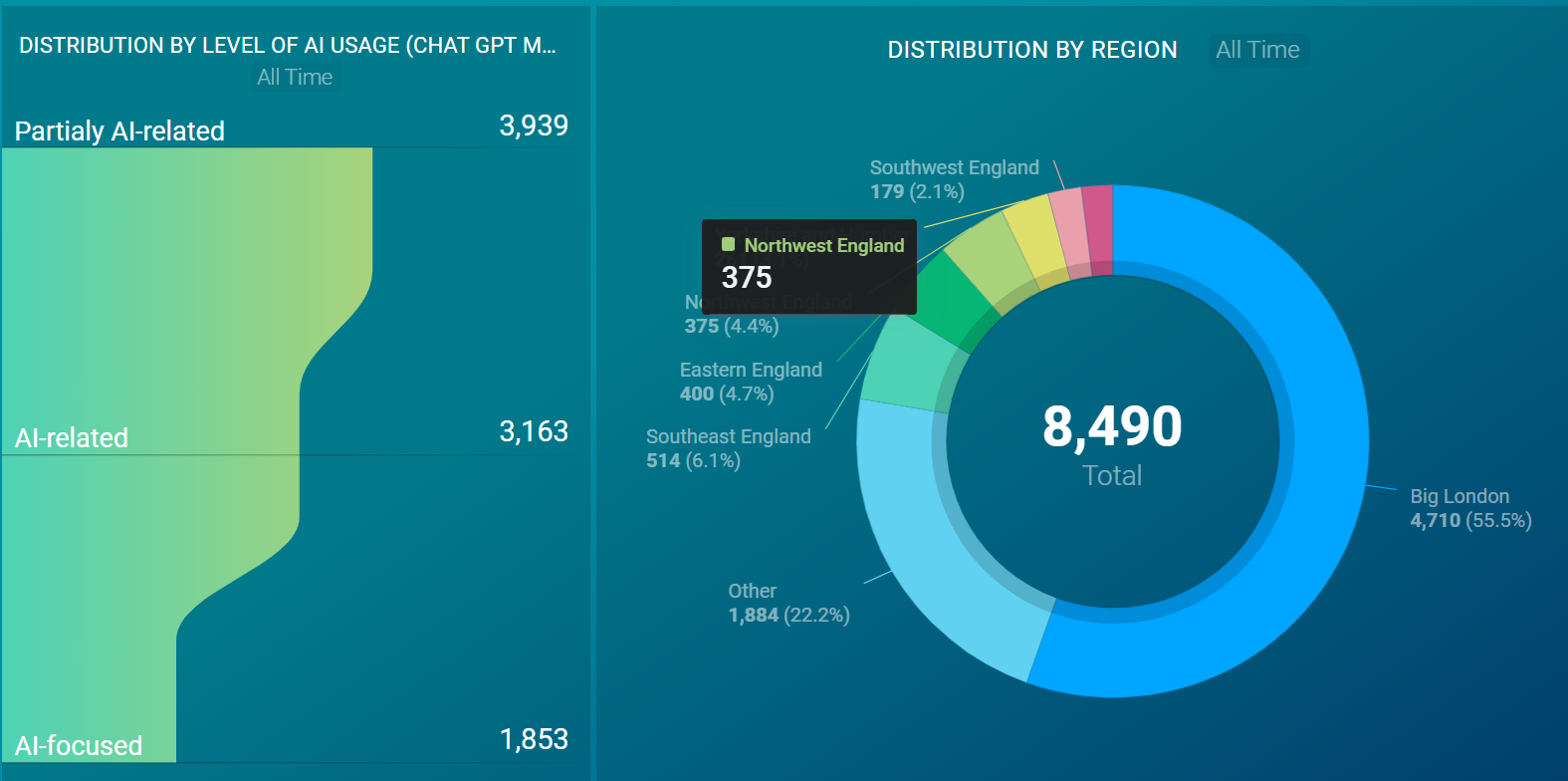Click the AI-focused funnel stage label

(79, 745)
